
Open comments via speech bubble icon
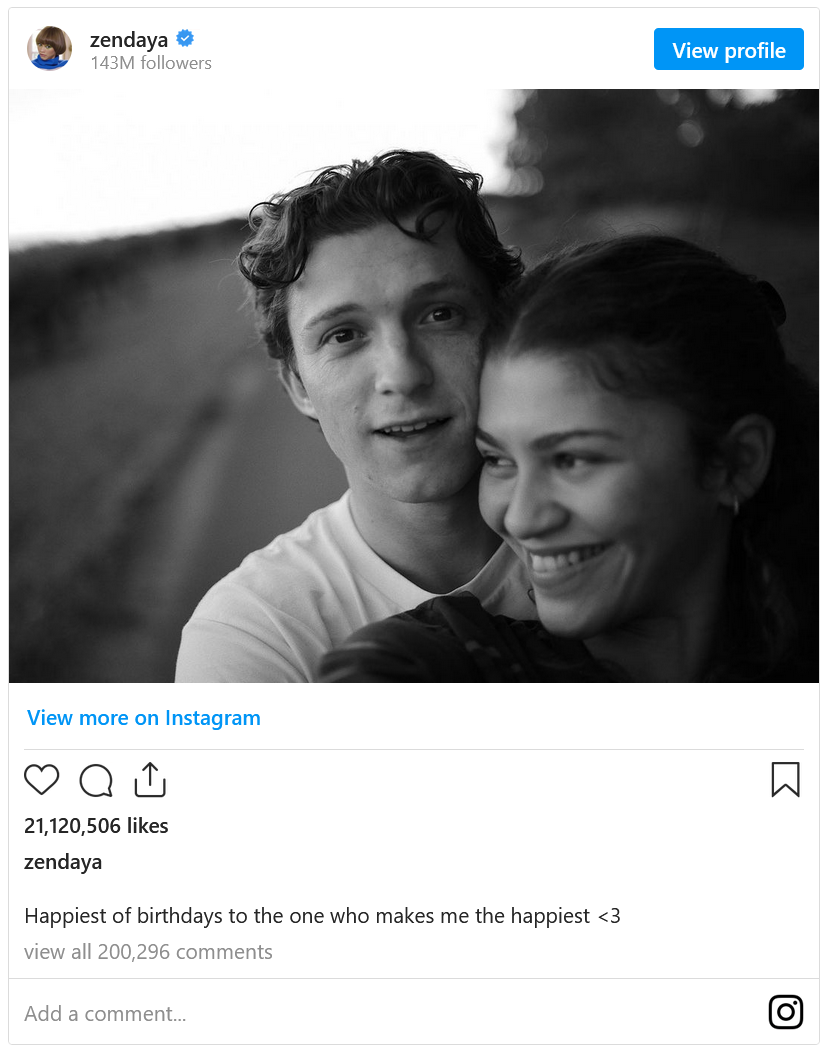(x=96, y=780)
